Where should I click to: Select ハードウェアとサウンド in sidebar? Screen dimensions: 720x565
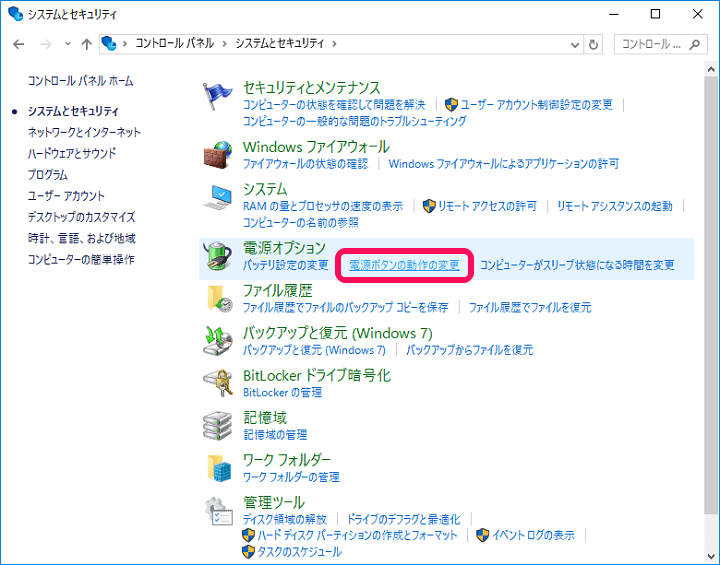[x=72, y=153]
